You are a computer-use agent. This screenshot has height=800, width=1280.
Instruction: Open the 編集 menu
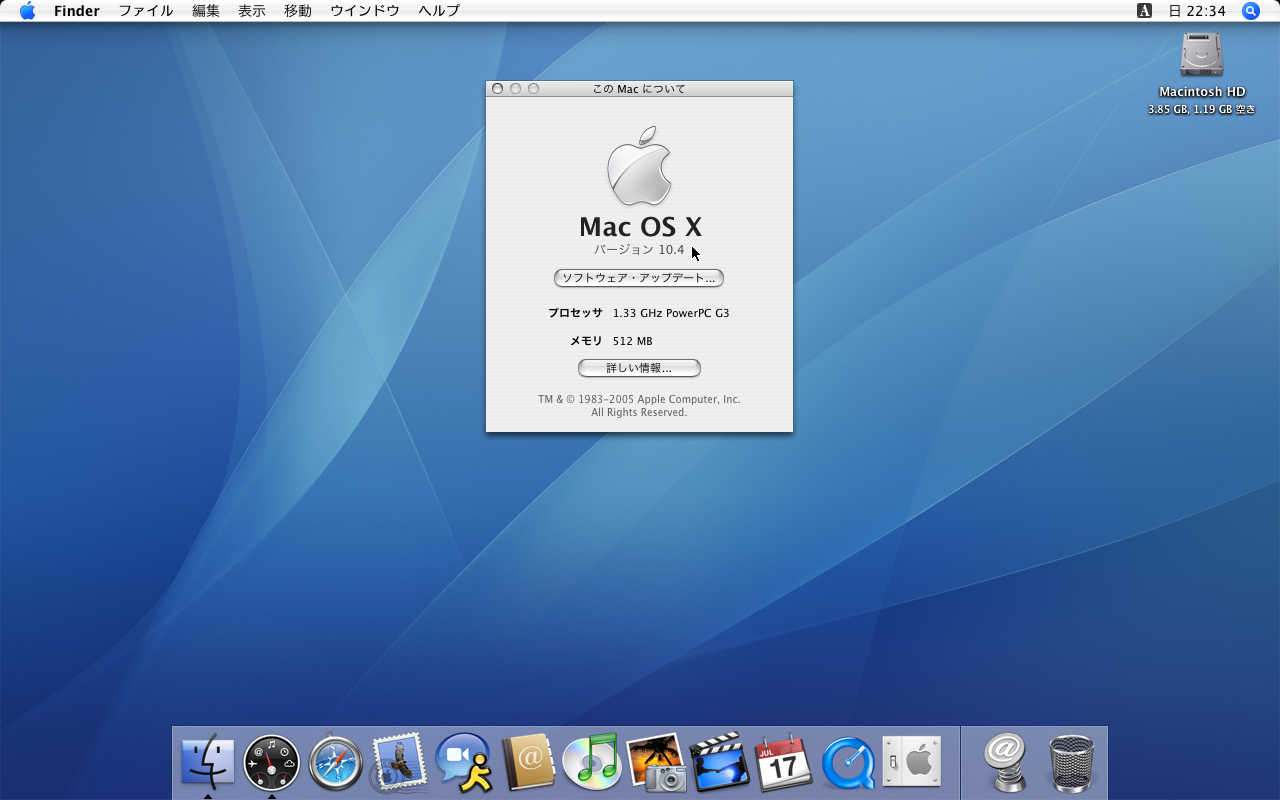click(x=206, y=11)
